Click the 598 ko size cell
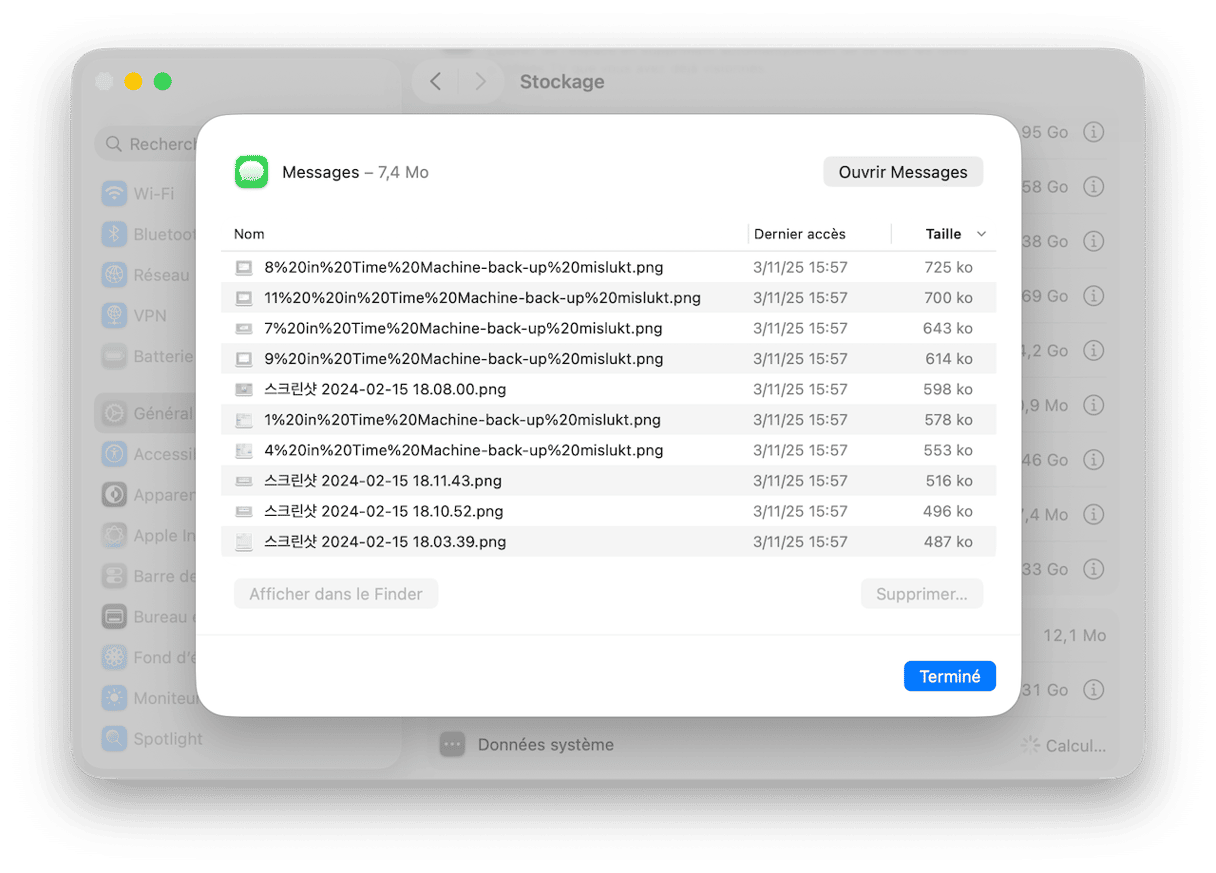Screen dimensions: 1216x873 click(948, 390)
